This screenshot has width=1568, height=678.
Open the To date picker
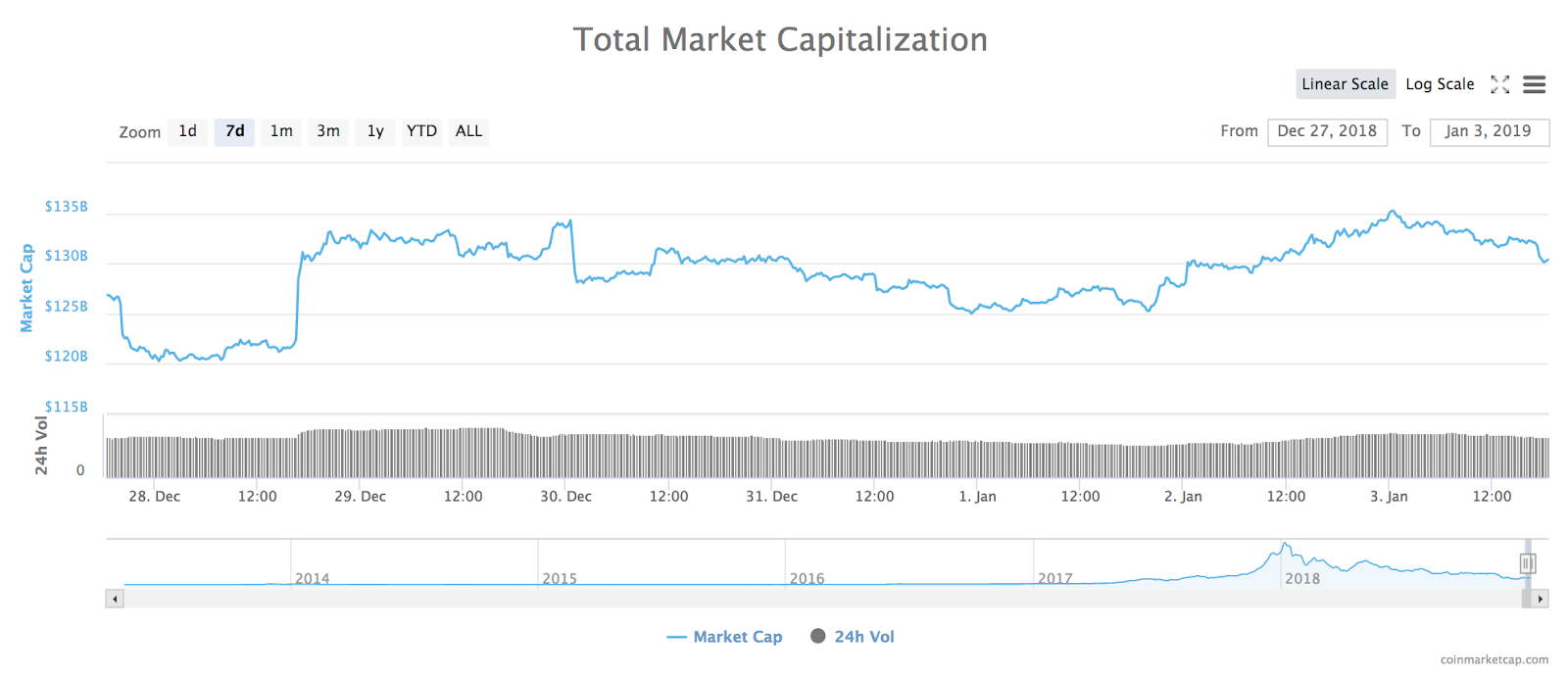[1490, 131]
